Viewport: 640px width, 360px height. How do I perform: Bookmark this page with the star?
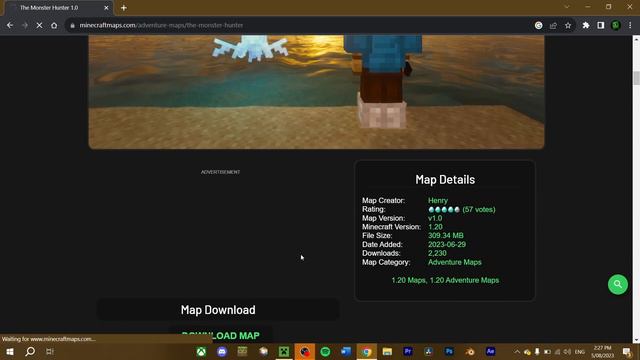[x=568, y=25]
